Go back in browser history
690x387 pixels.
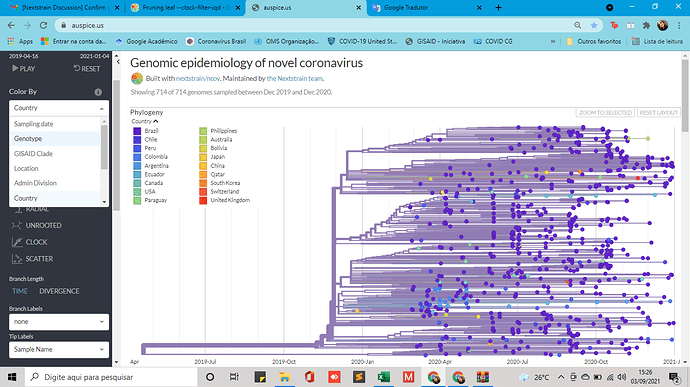point(11,26)
